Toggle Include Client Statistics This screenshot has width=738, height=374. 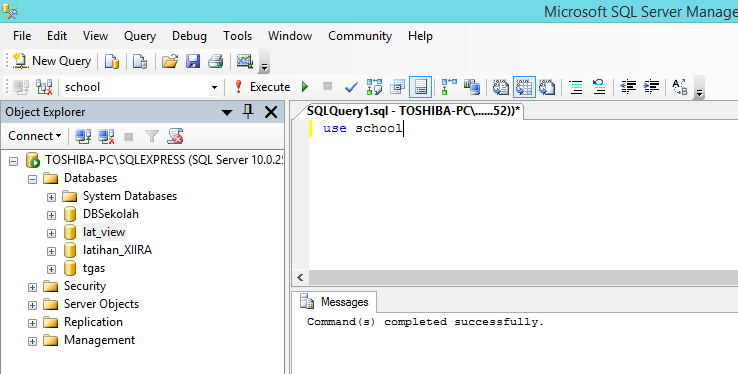[472, 87]
